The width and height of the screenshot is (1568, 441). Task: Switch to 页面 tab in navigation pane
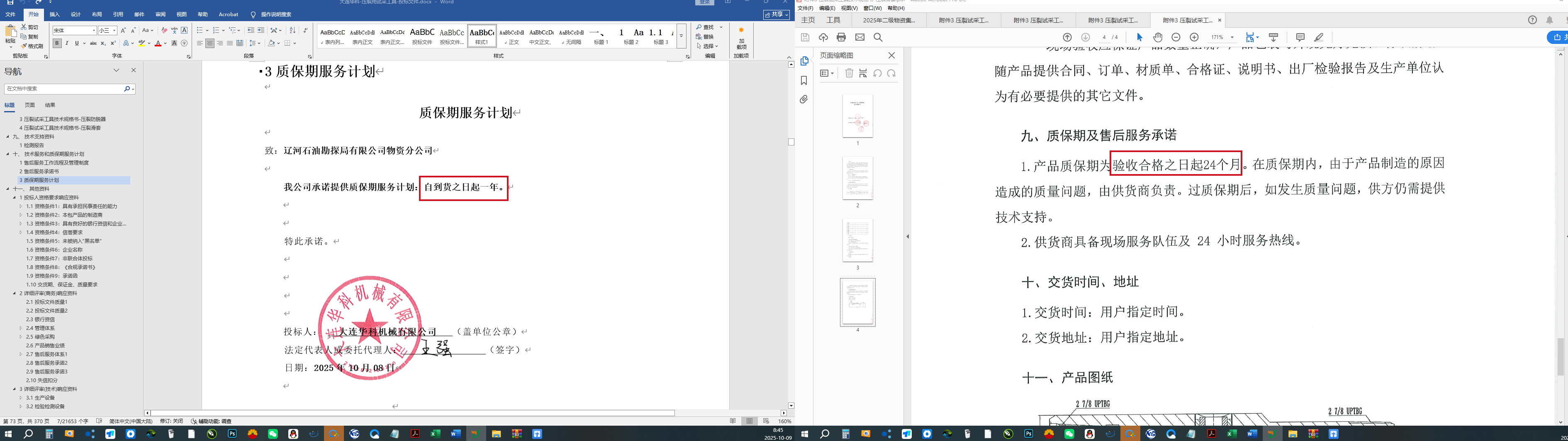tap(30, 105)
